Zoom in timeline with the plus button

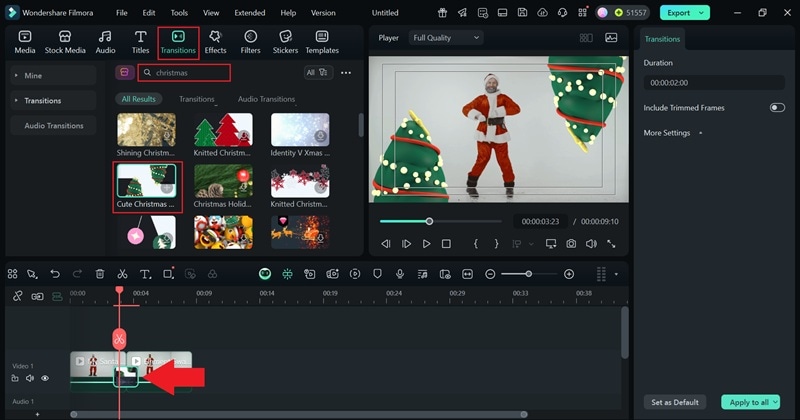pyautogui.click(x=569, y=274)
